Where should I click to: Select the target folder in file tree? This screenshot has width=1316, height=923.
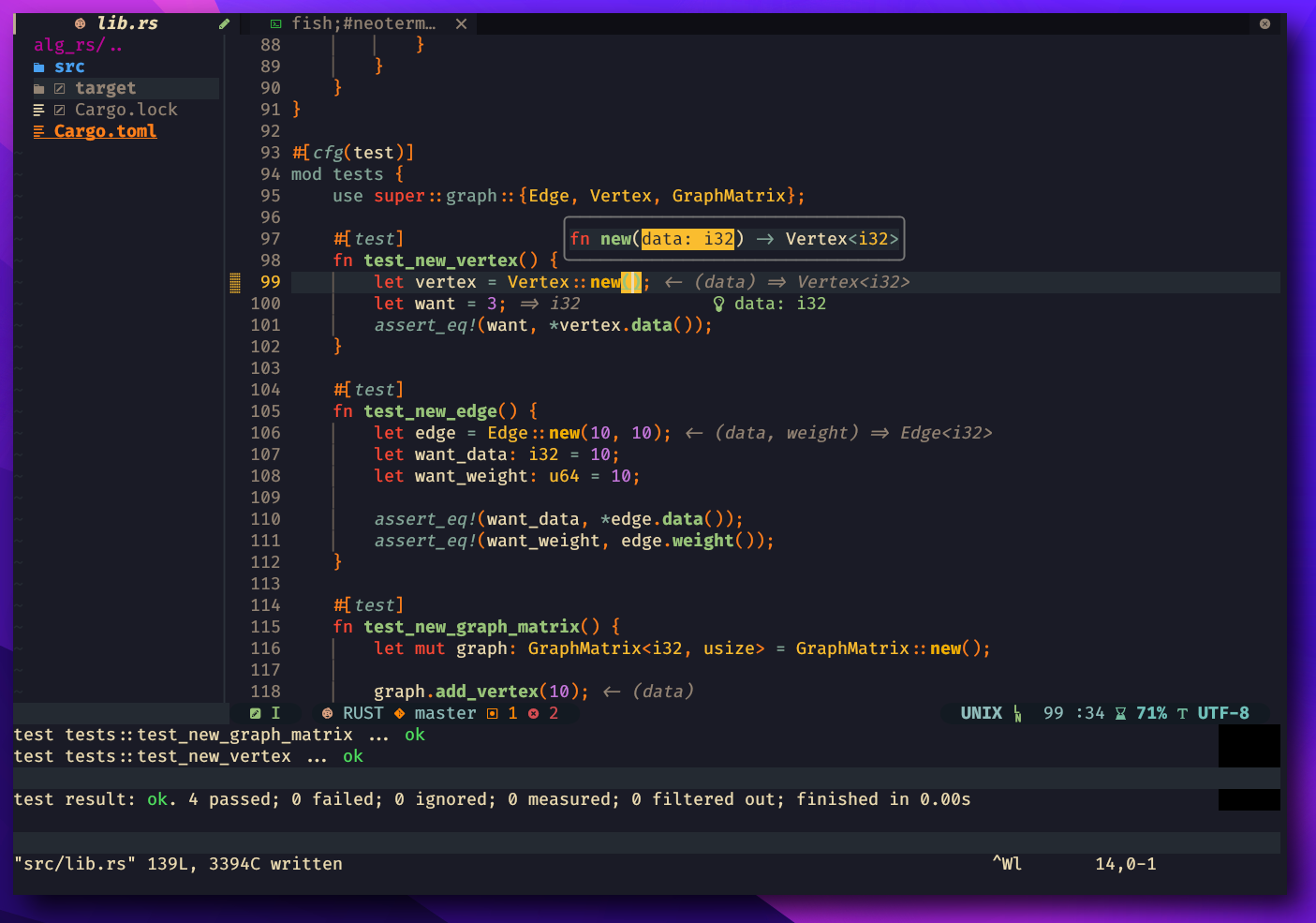105,88
